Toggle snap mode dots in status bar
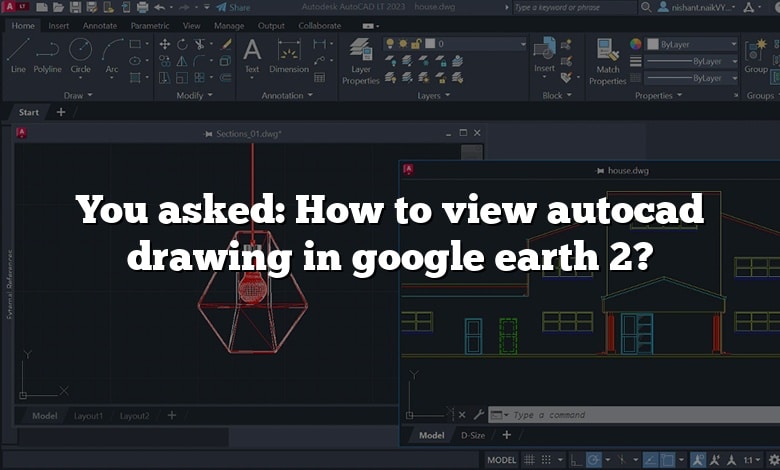 point(546,460)
